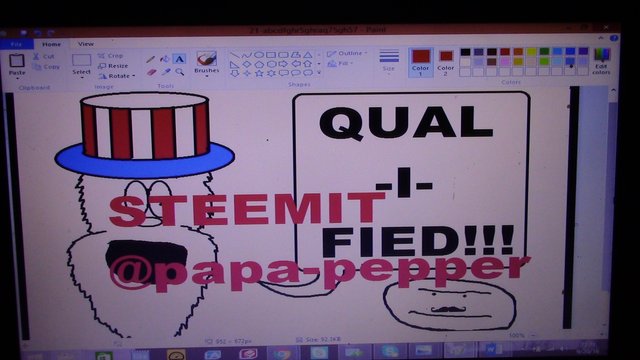Screen dimensions: 640x360
Task: Open Paint Help question mark icon
Action: [613, 38]
